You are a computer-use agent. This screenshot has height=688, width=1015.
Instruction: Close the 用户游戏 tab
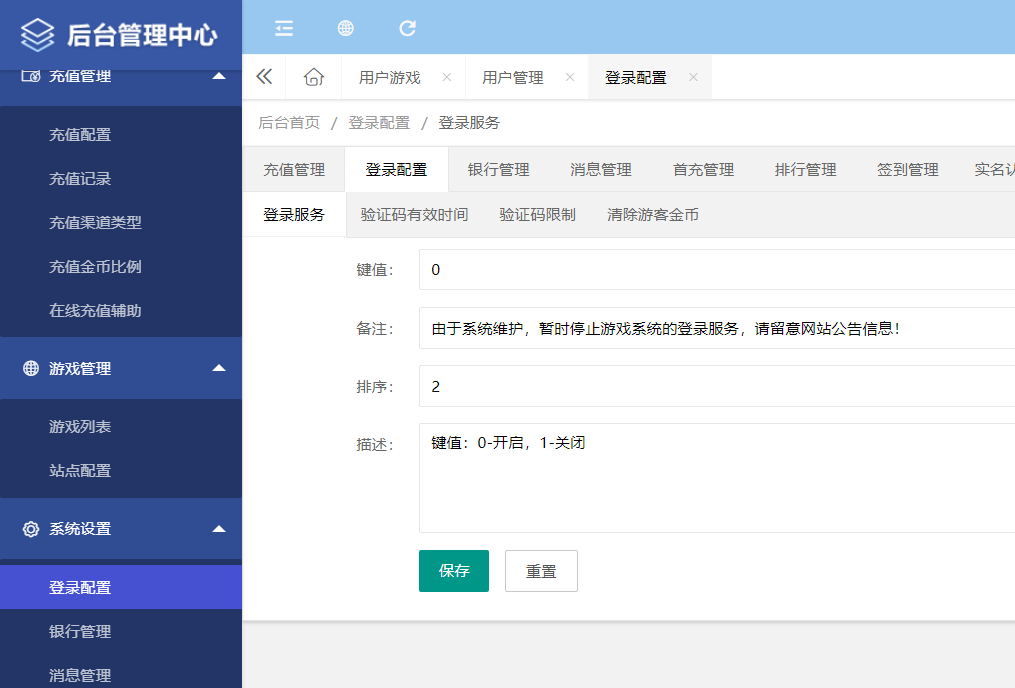pyautogui.click(x=447, y=77)
